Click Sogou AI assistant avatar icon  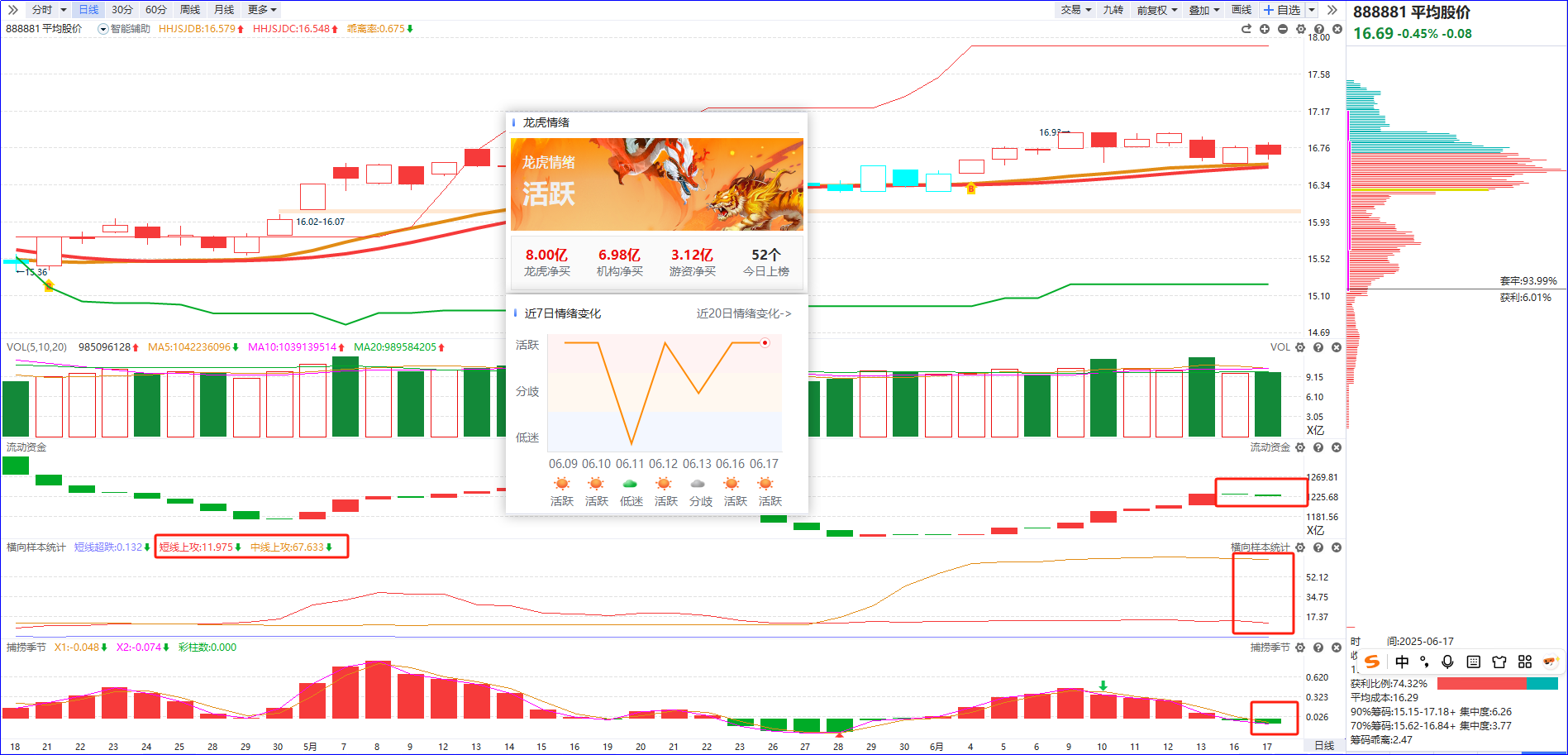coord(1550,662)
